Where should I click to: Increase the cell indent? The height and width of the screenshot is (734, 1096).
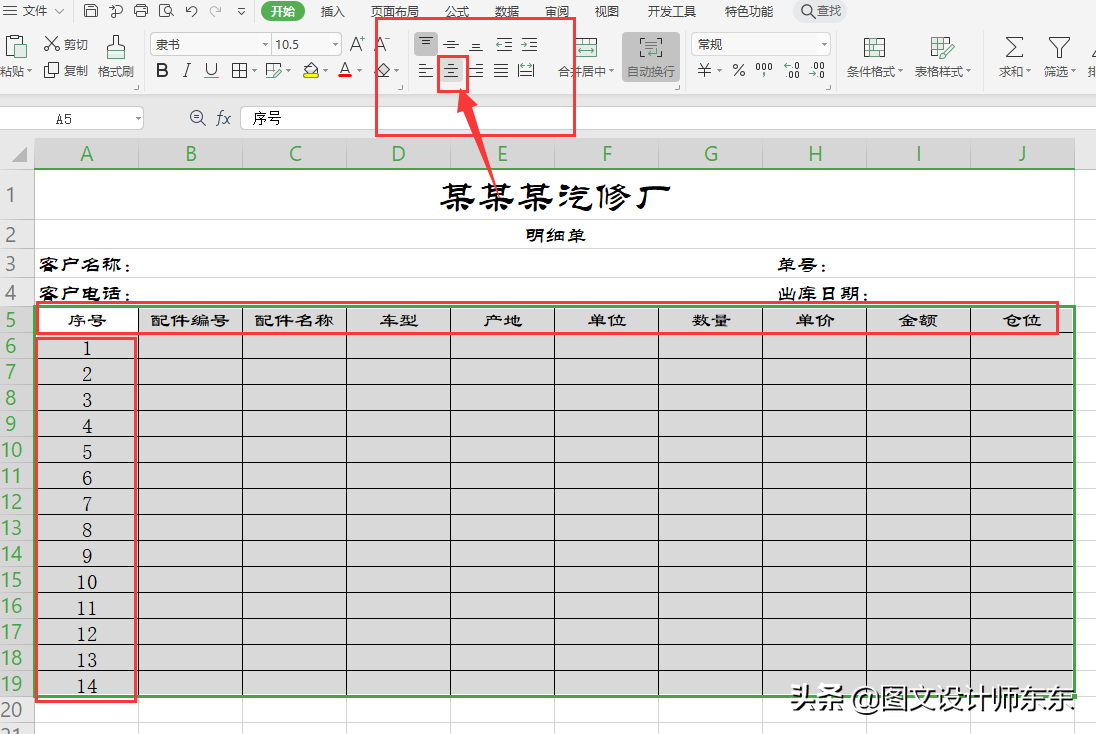[530, 45]
